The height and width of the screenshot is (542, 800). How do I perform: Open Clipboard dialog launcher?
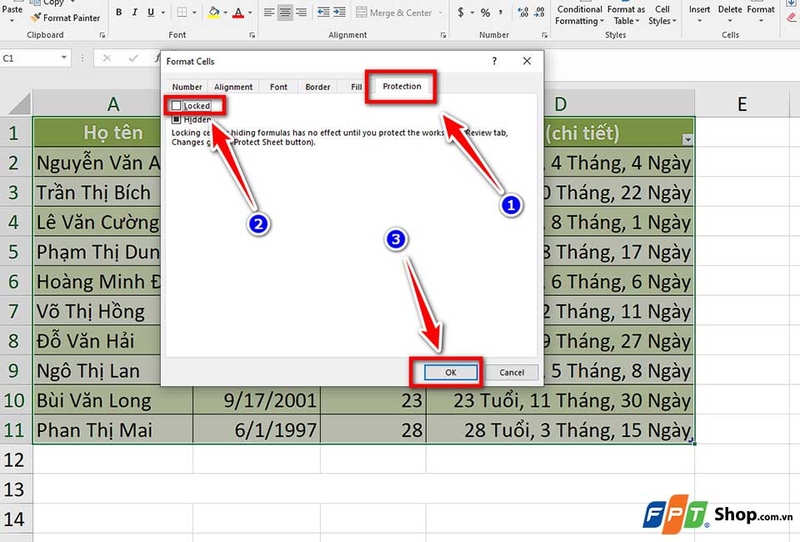click(x=102, y=35)
